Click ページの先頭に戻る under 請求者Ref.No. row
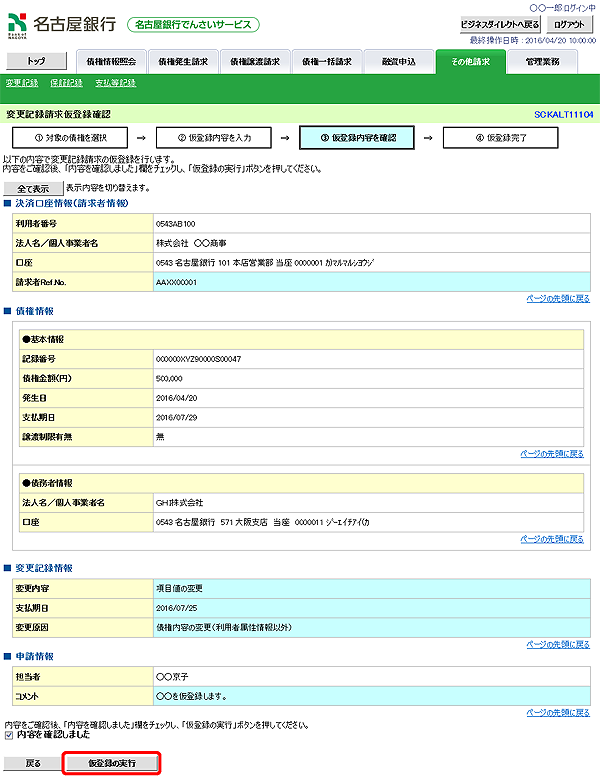Viewport: 600px width, 779px height. click(558, 299)
